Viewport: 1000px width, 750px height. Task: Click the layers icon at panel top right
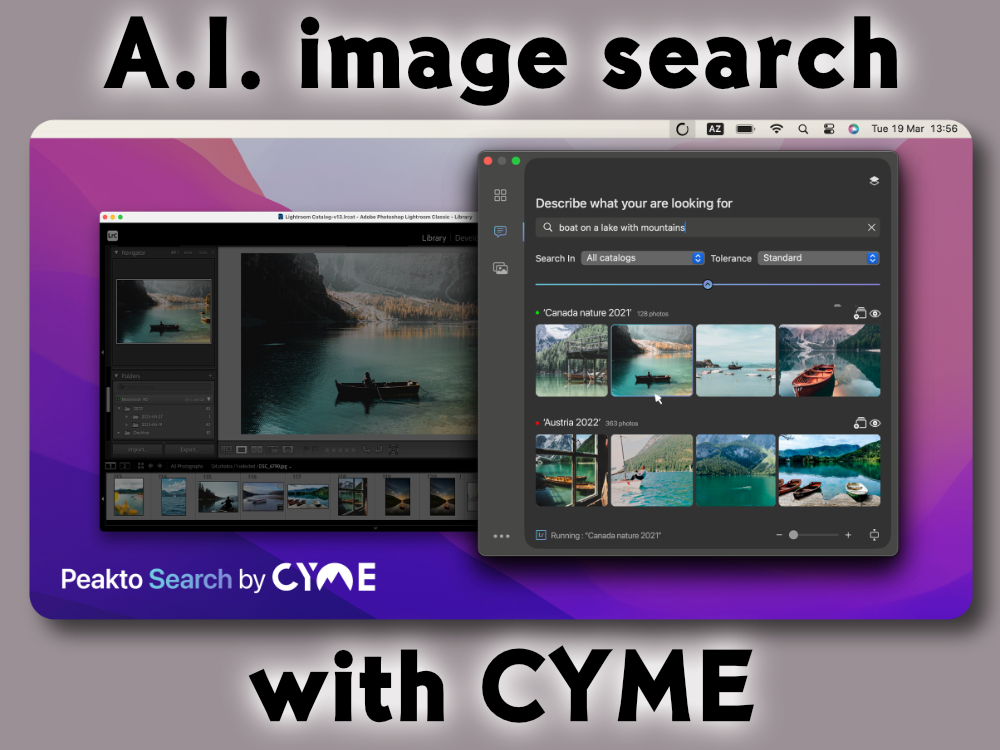point(873,181)
